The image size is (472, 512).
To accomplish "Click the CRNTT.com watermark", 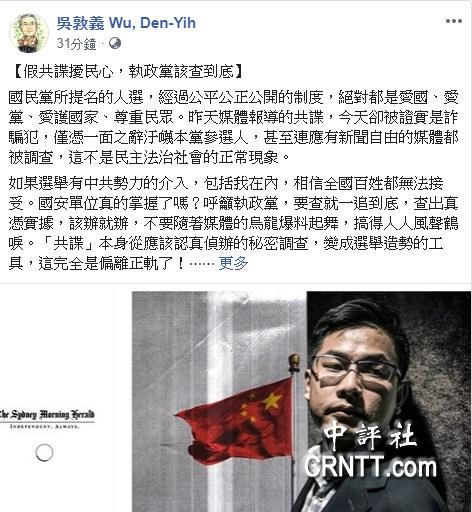I will coord(370,467).
